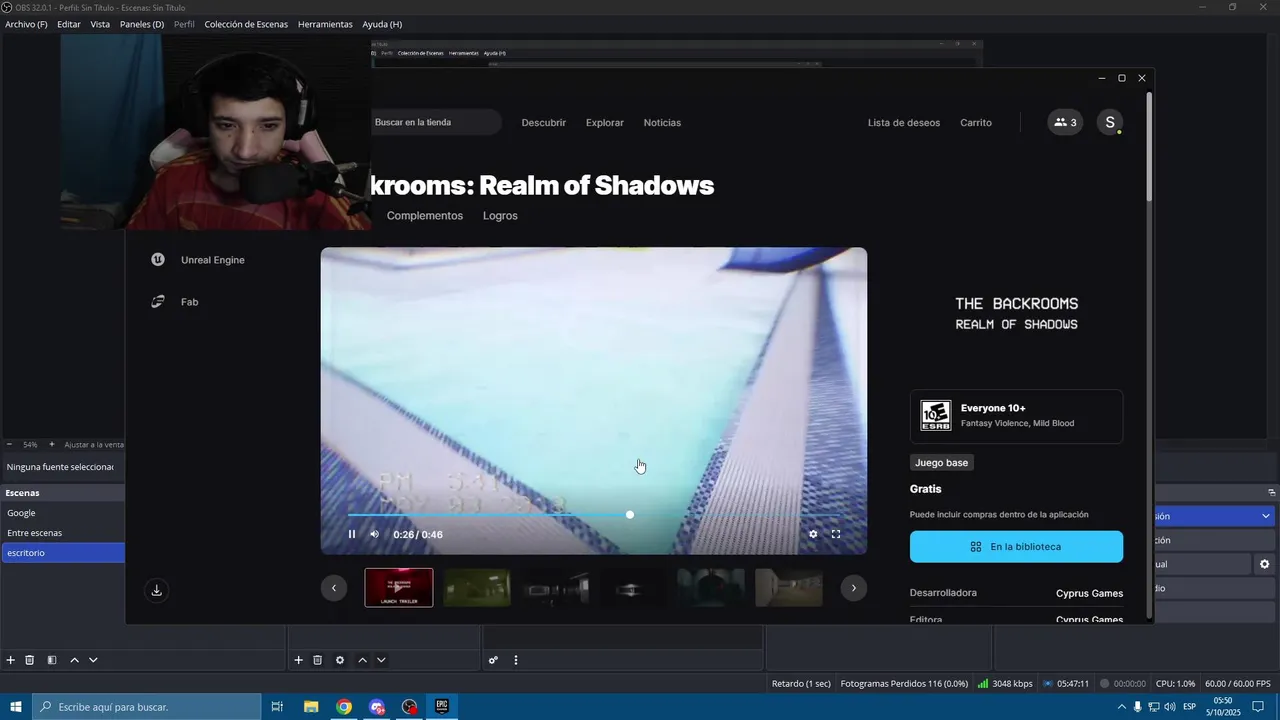The image size is (1280, 720).
Task: Open Noticias in Epic store
Action: click(x=662, y=123)
